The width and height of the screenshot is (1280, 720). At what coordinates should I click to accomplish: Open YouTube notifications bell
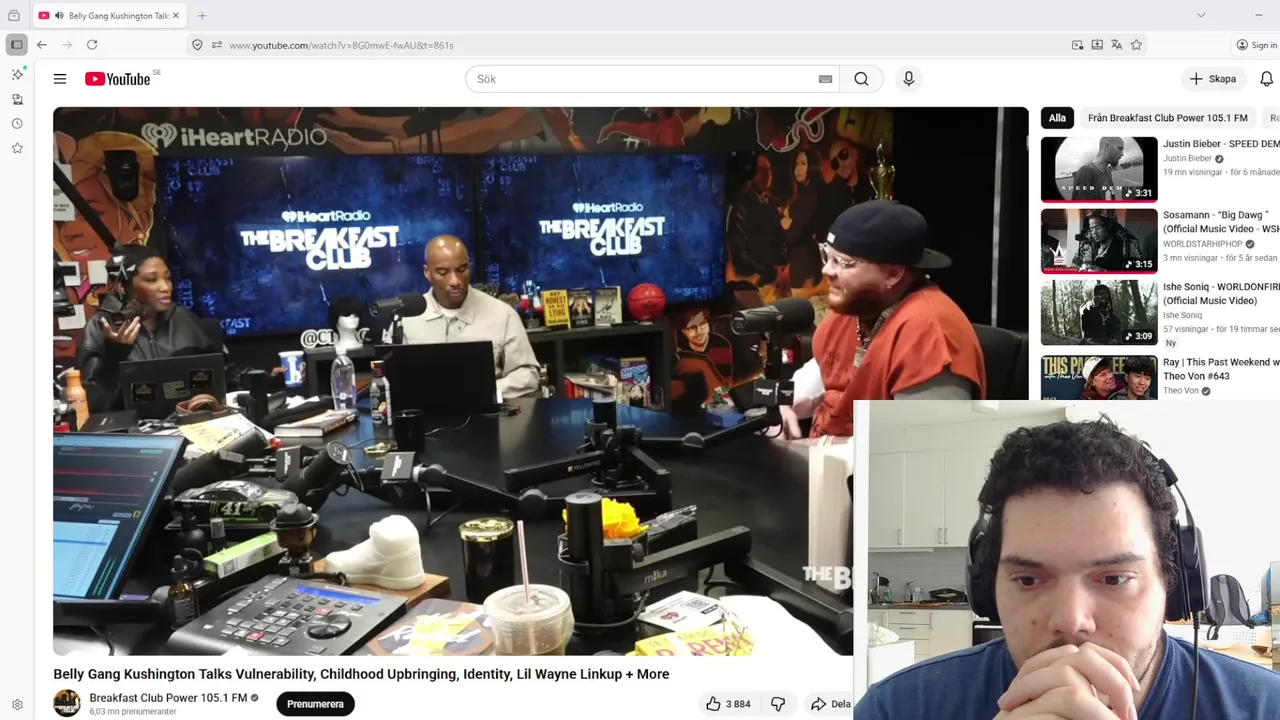tap(1266, 79)
